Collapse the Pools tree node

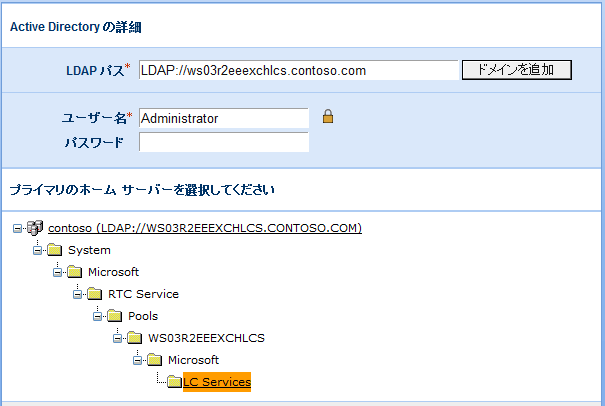point(98,316)
